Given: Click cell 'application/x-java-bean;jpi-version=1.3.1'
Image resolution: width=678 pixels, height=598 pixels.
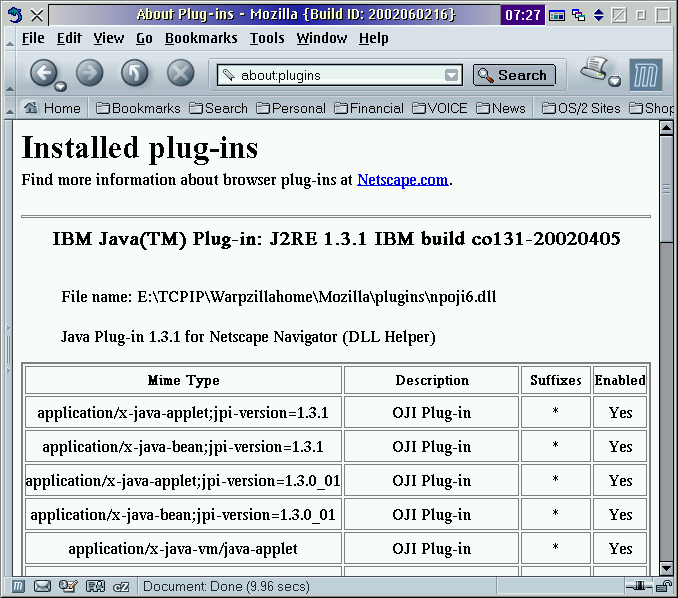Looking at the screenshot, I should [183, 446].
